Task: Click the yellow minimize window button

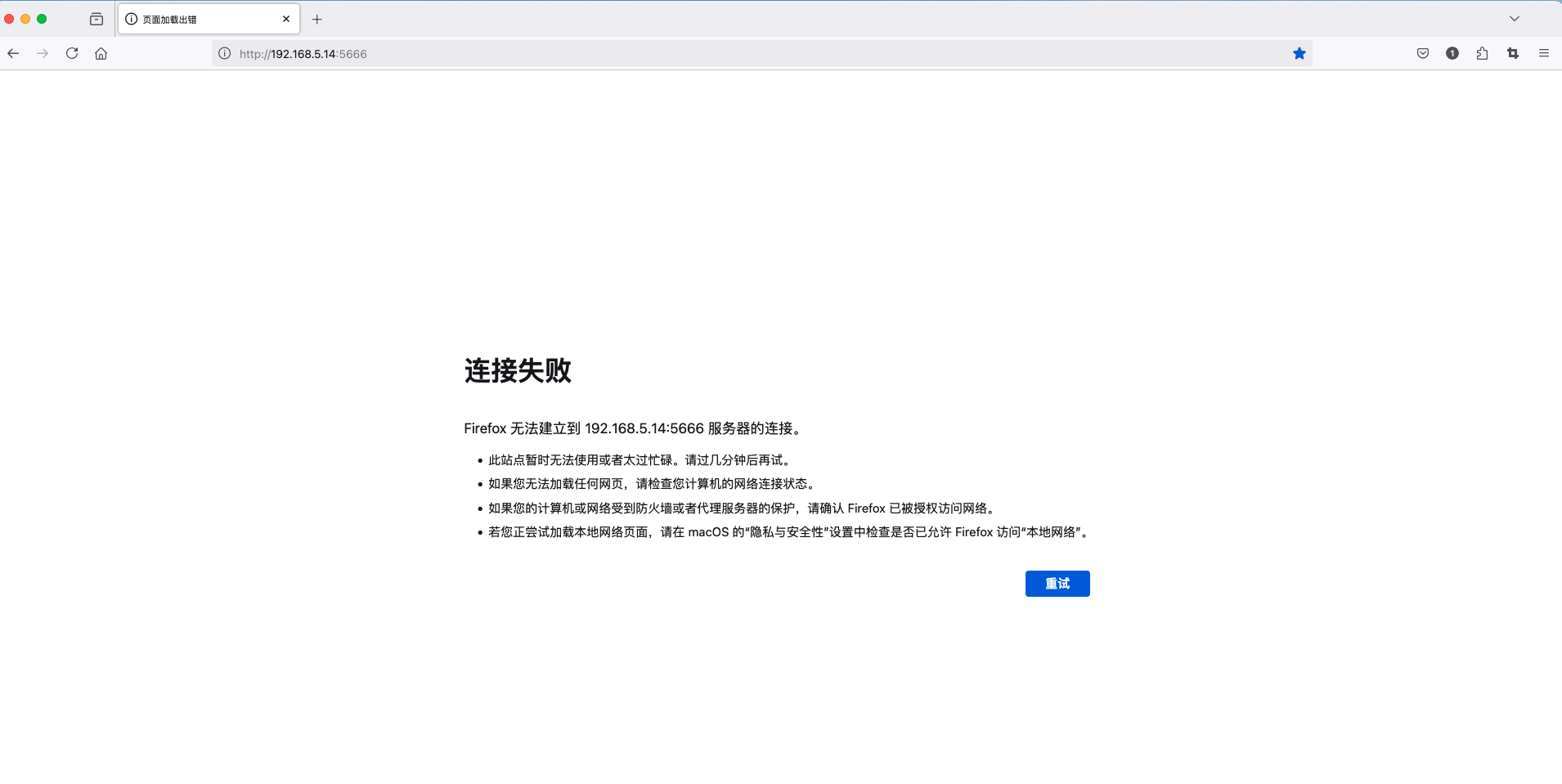Action: pyautogui.click(x=25, y=19)
